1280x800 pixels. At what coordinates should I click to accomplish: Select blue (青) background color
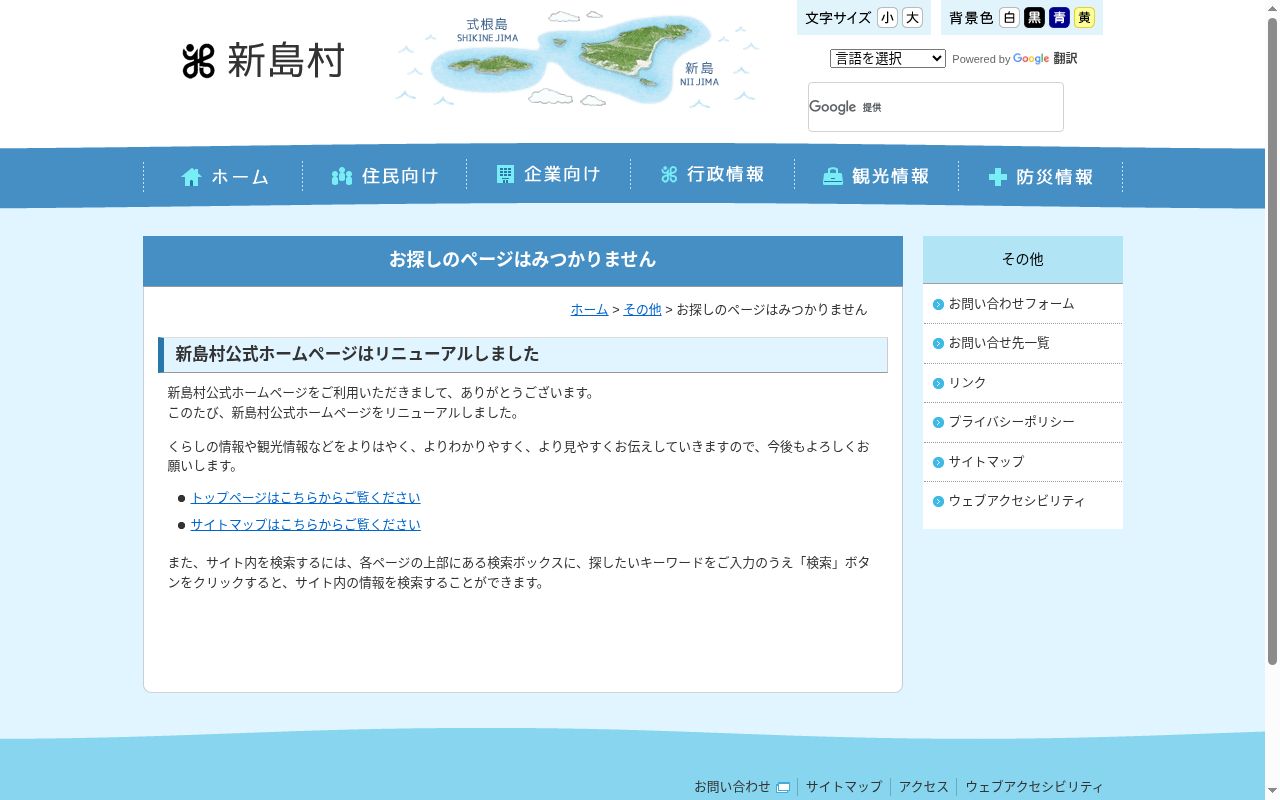[x=1059, y=18]
